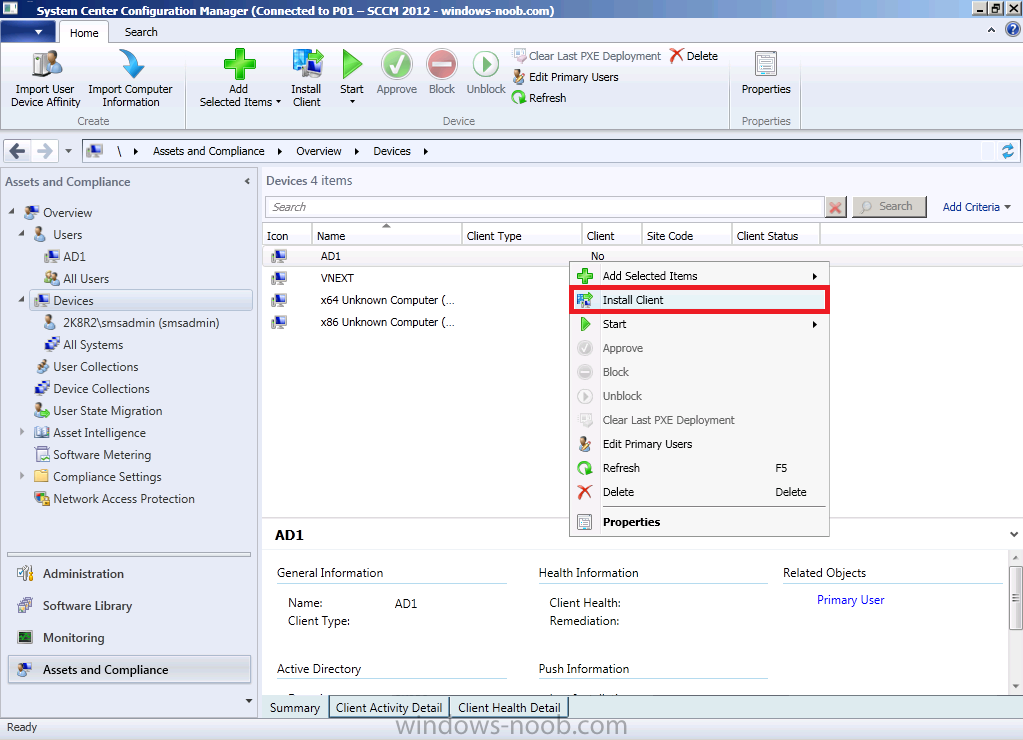Select 2K8R2\smsadmin device tree item
Viewport: 1023px width, 740px height.
pyautogui.click(x=131, y=323)
